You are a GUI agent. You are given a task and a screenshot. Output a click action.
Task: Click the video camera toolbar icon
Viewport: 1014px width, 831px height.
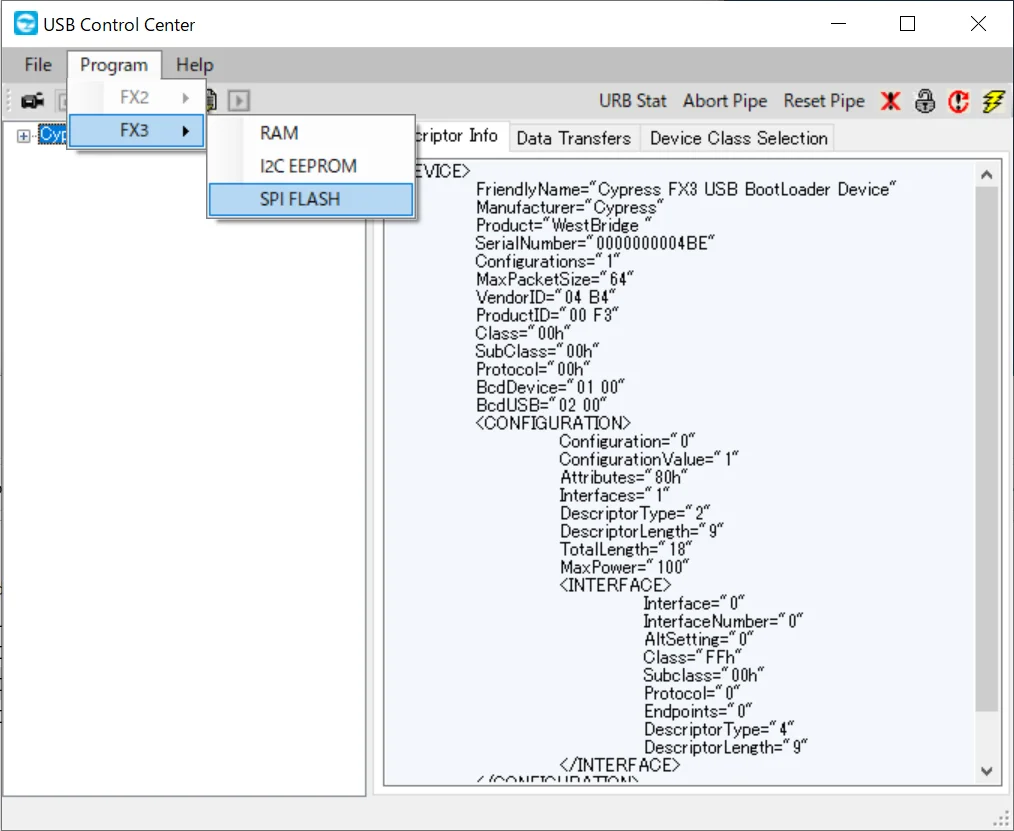32,101
